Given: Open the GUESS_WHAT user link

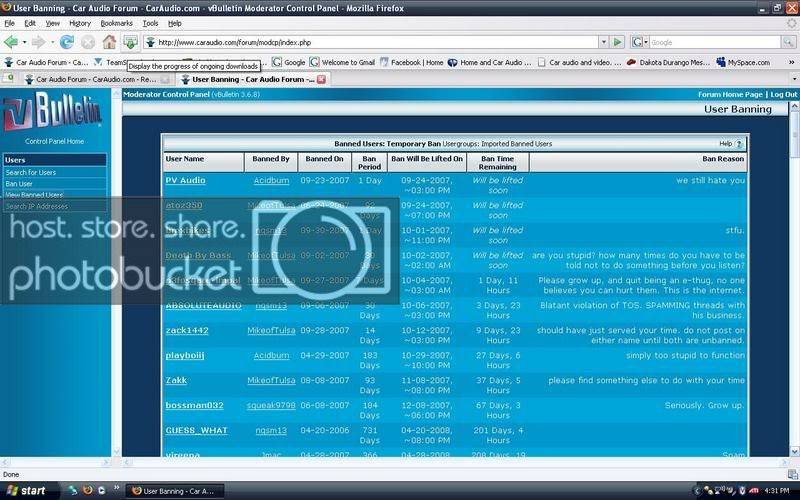Looking at the screenshot, I should 196,430.
